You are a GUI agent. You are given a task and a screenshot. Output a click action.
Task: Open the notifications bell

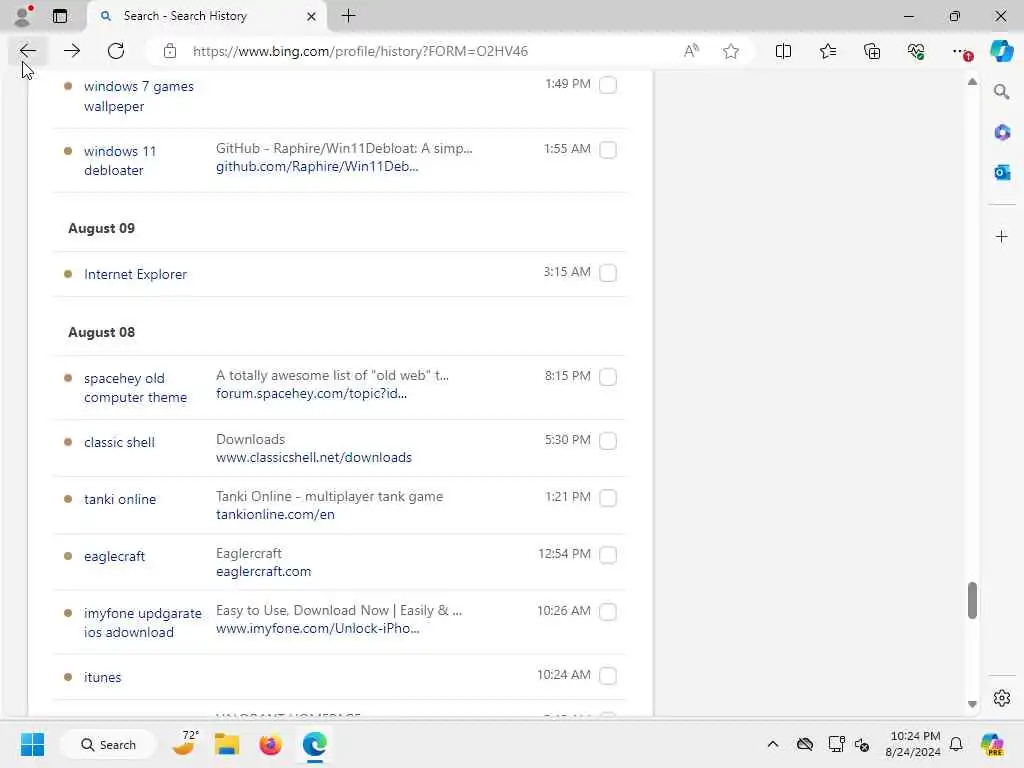(x=956, y=744)
